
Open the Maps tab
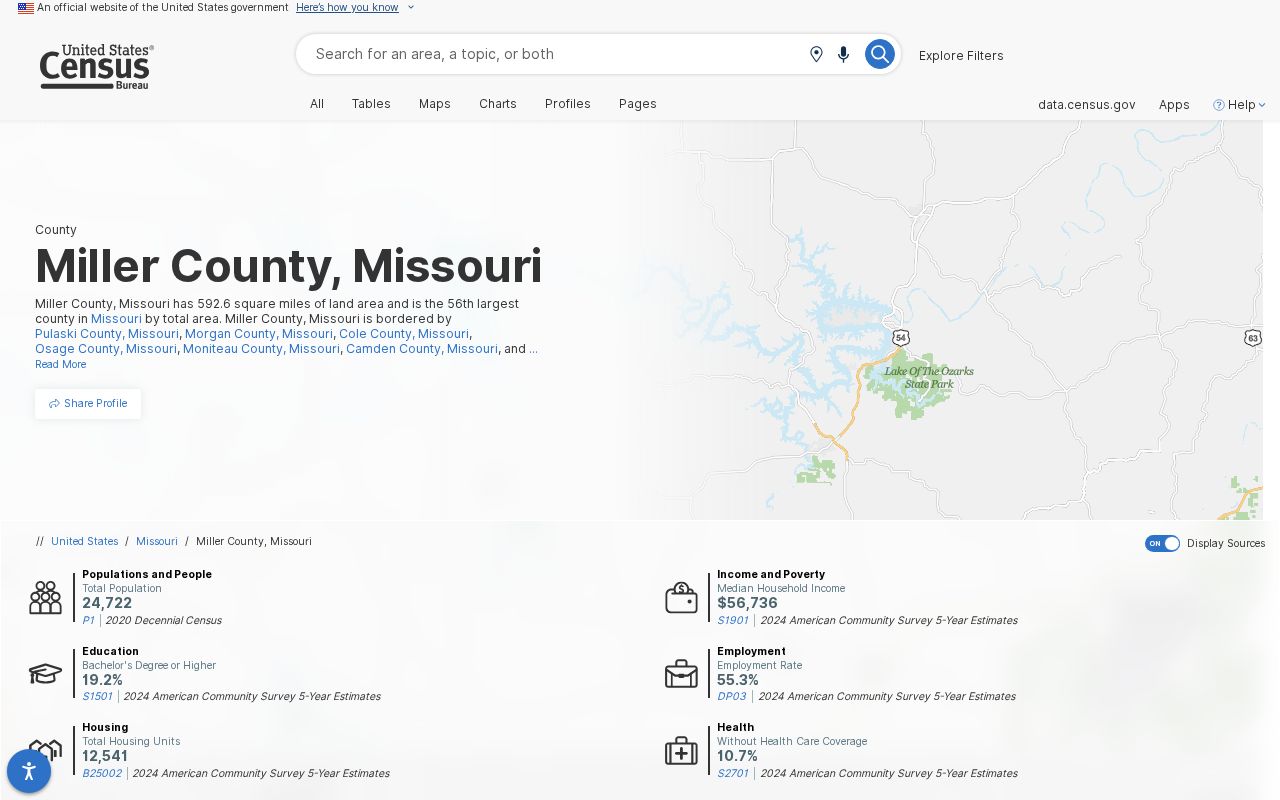click(435, 104)
